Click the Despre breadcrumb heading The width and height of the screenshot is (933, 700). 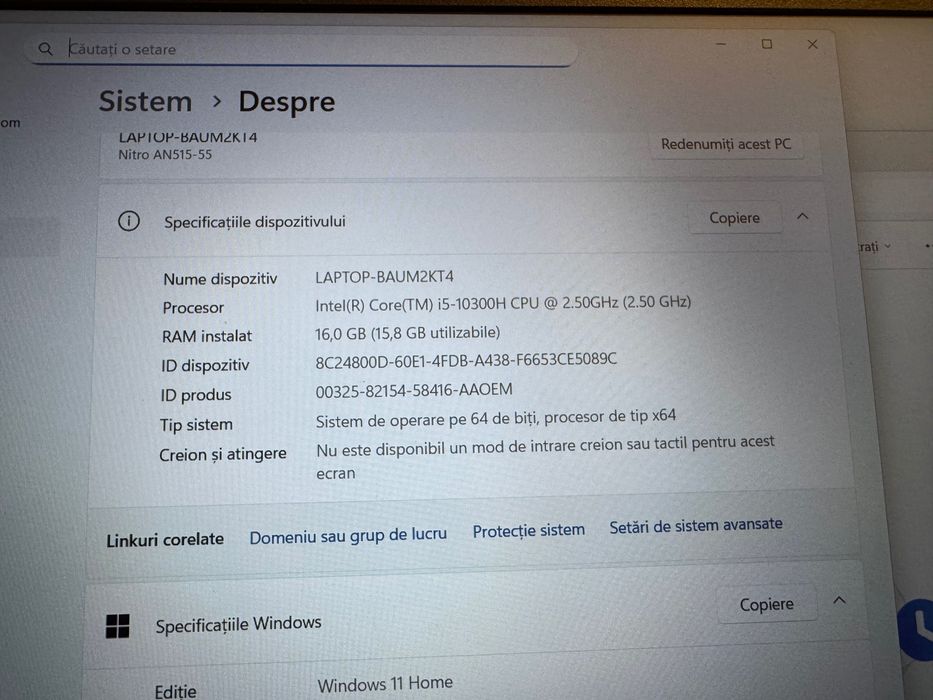(287, 102)
